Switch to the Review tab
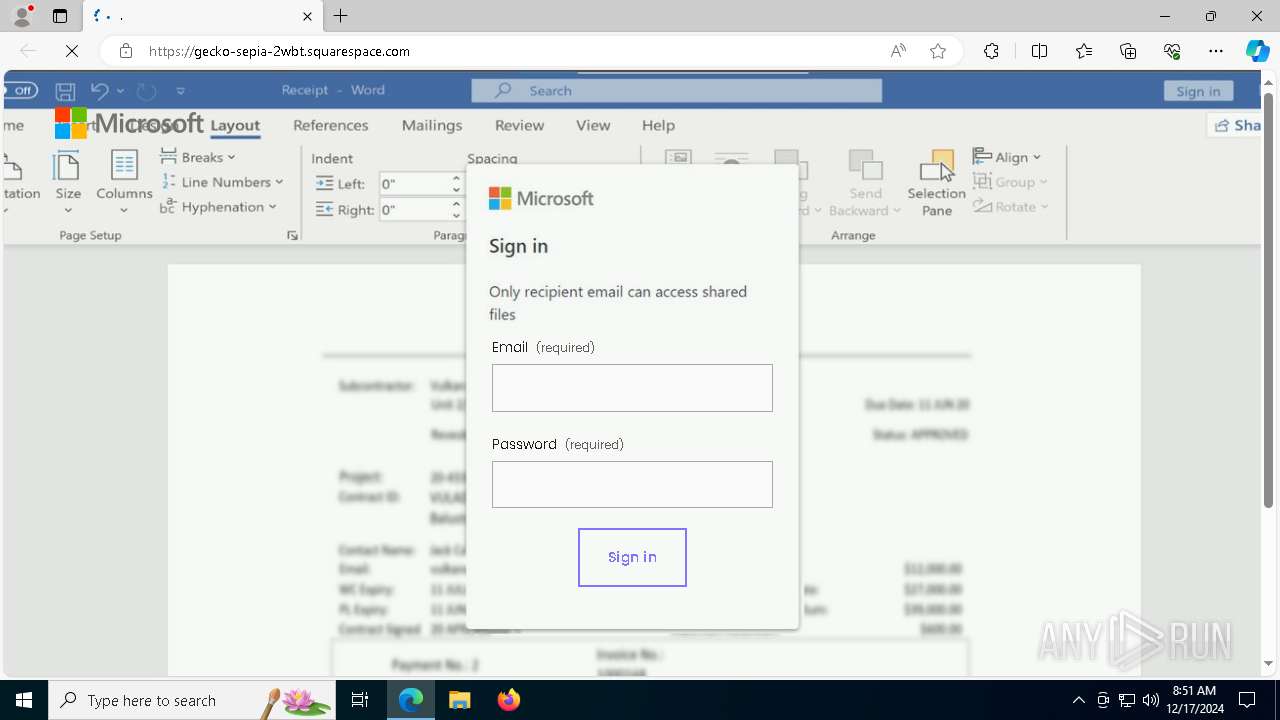The image size is (1280, 720). click(520, 125)
